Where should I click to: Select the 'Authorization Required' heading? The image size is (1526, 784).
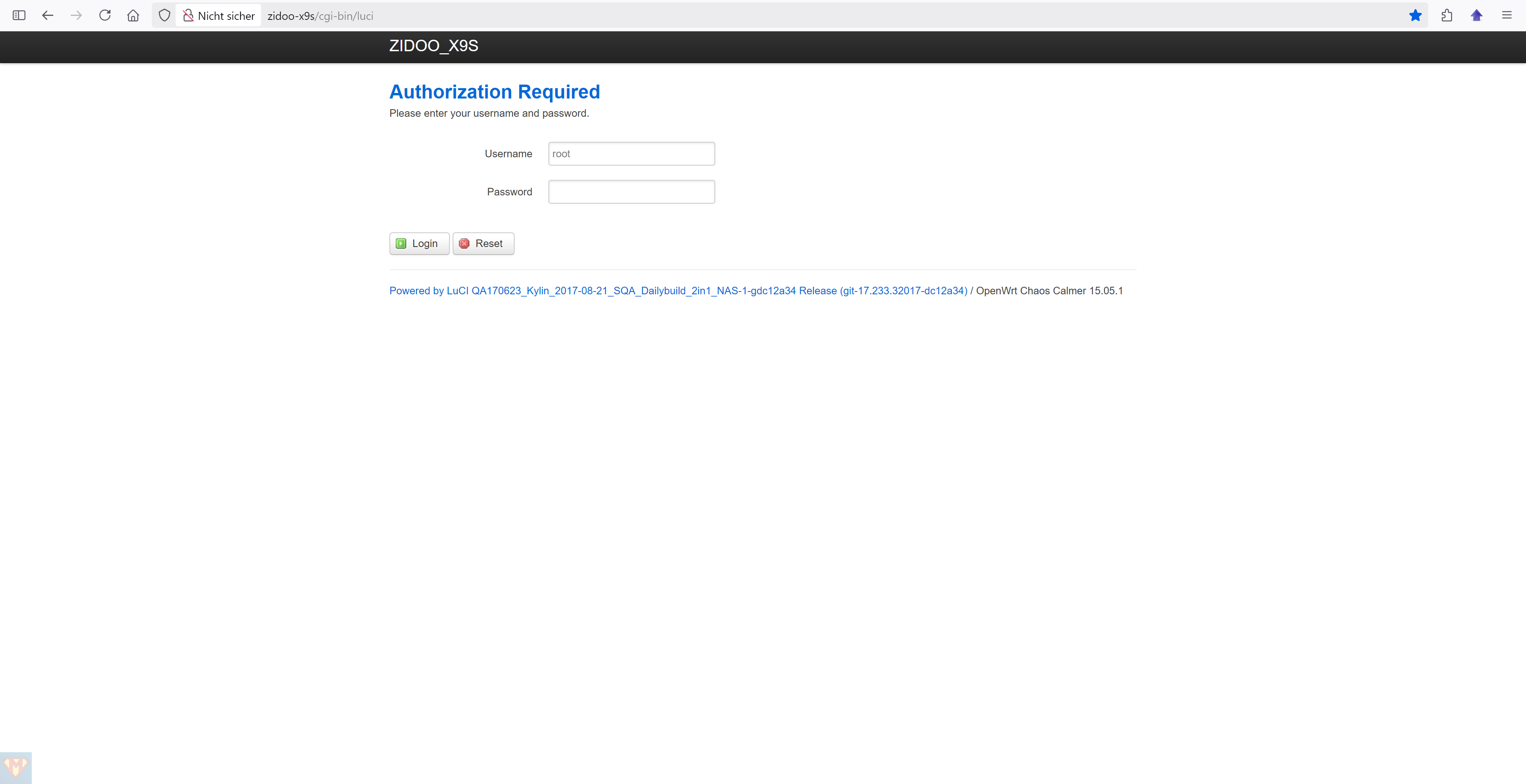(x=495, y=92)
